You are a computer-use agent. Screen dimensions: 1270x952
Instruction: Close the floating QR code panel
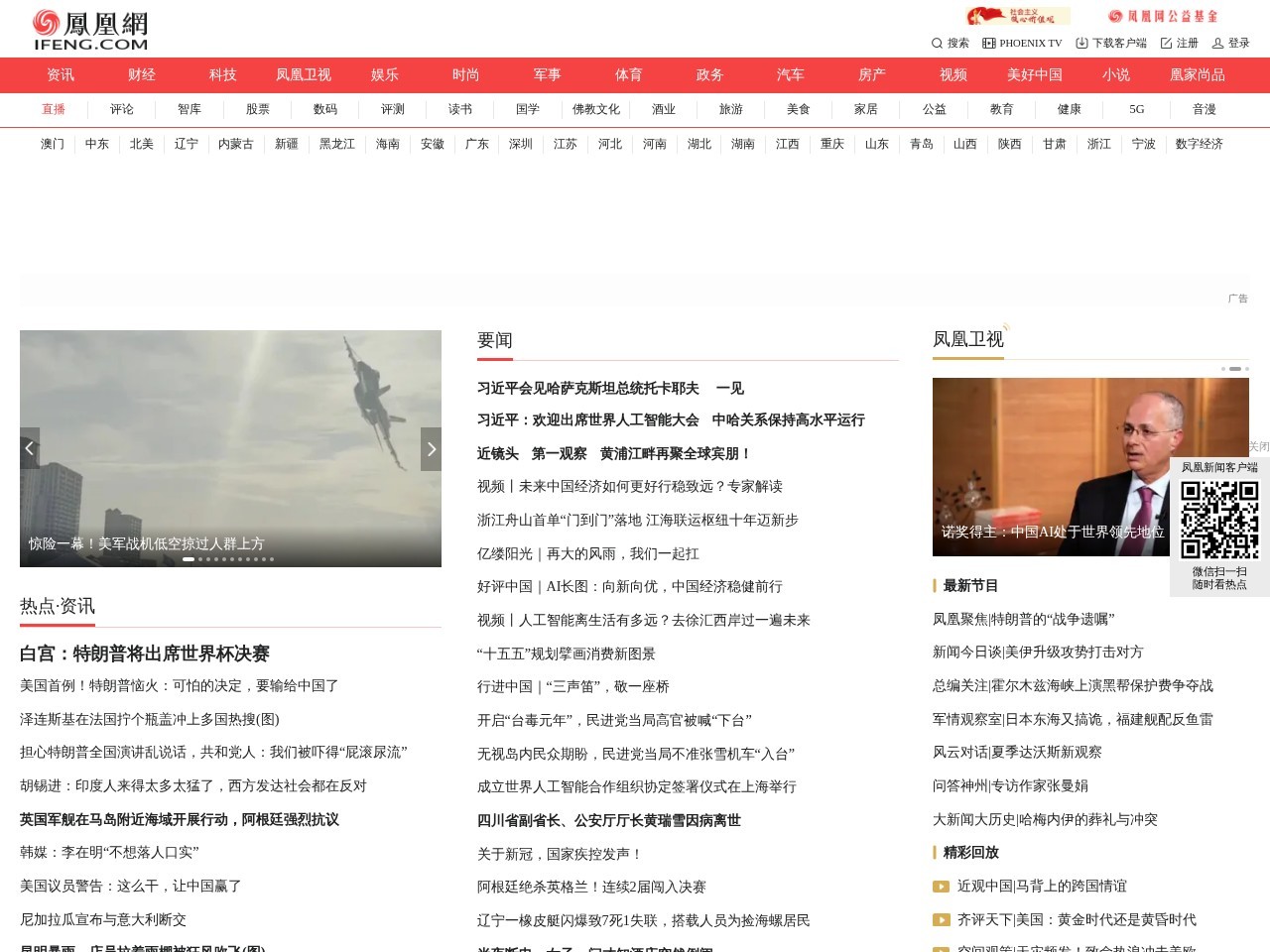(1258, 446)
